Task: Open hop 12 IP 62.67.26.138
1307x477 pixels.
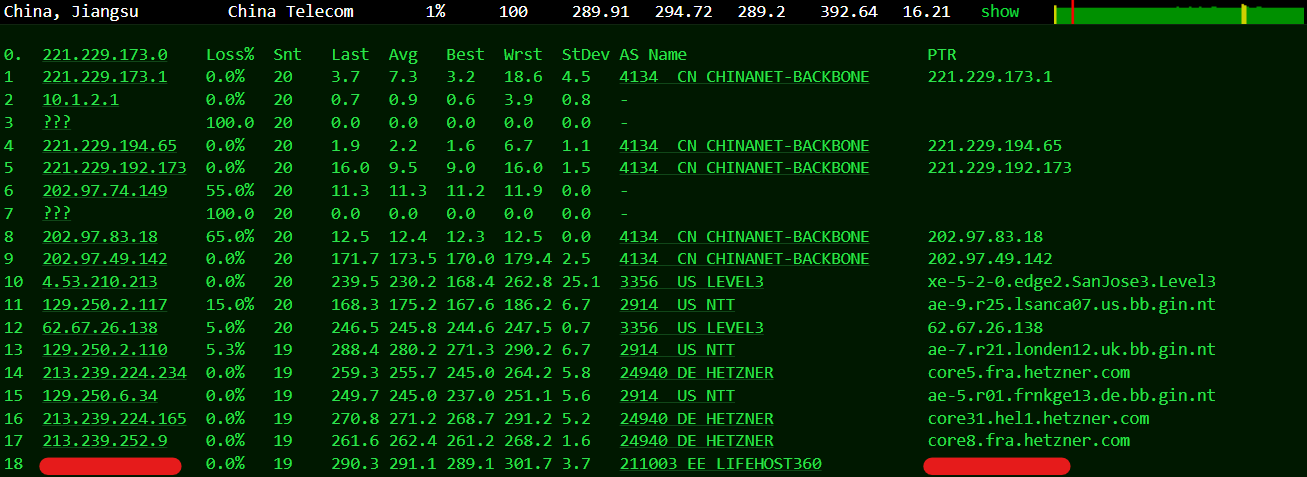Action: [99, 328]
